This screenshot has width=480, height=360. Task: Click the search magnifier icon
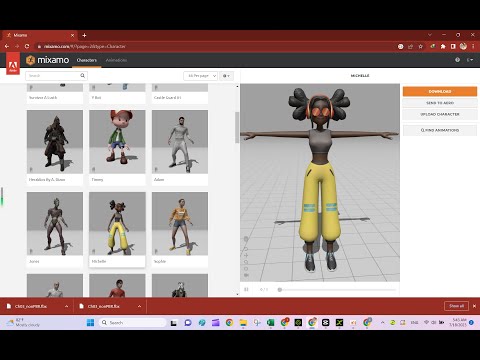pos(82,76)
